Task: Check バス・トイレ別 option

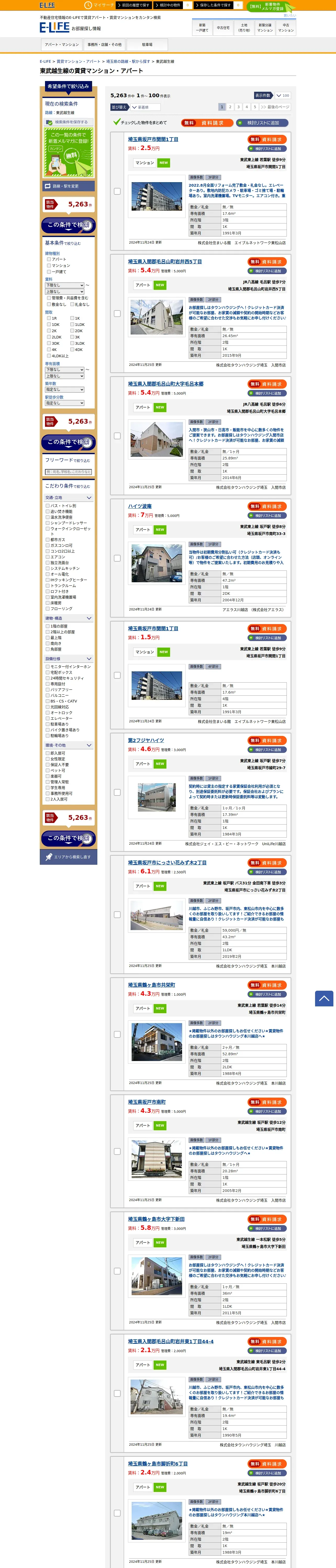Action: (x=48, y=506)
